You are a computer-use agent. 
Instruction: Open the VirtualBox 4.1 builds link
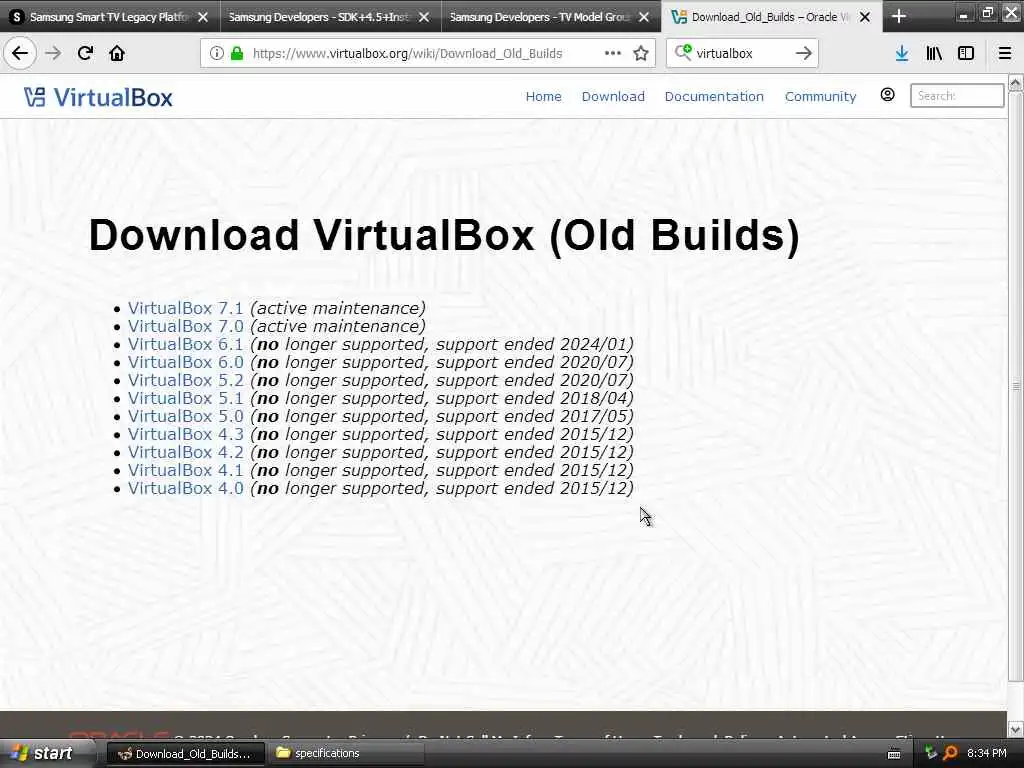[185, 470]
